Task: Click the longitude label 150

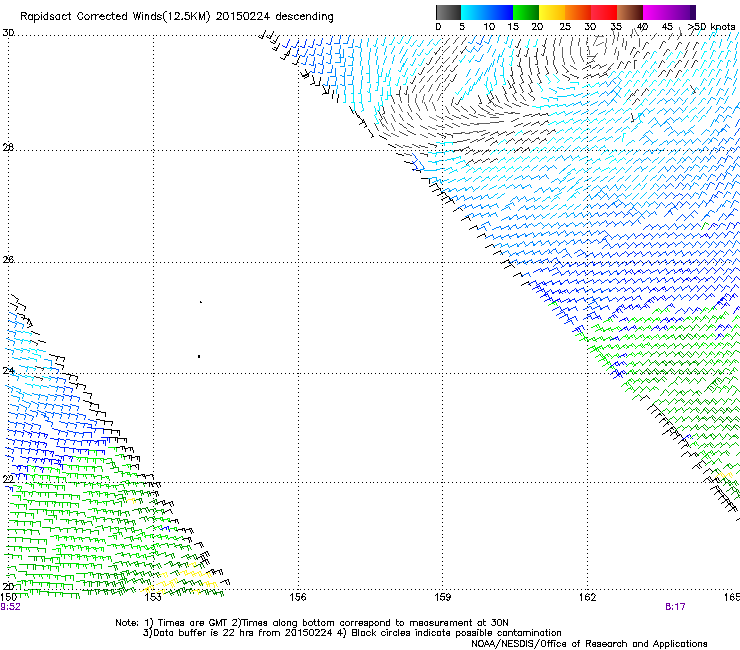Action: 8,597
